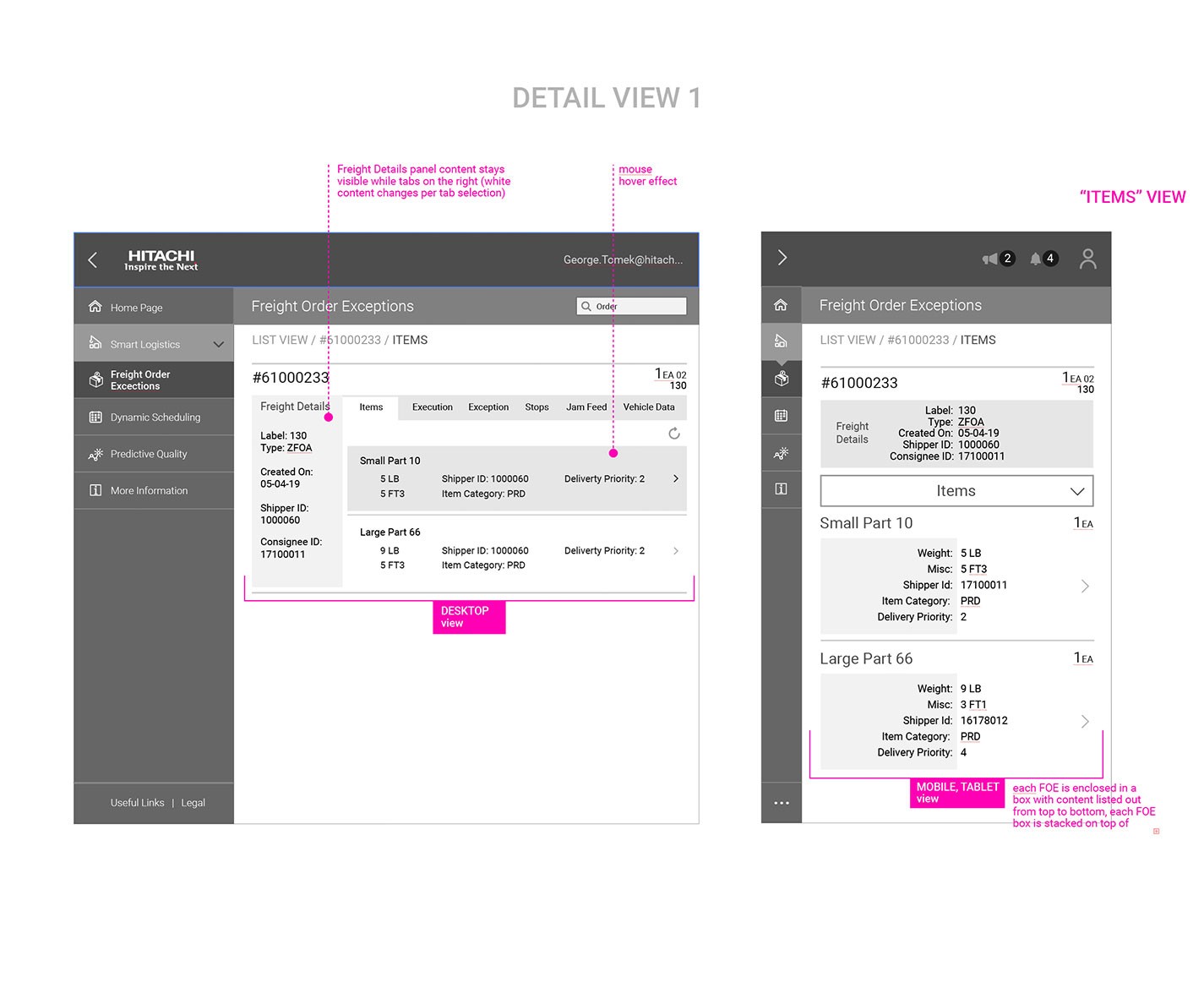Open the three-dots more menu in mobile sidebar
Viewport: 1204px width, 999px height.
click(x=782, y=803)
